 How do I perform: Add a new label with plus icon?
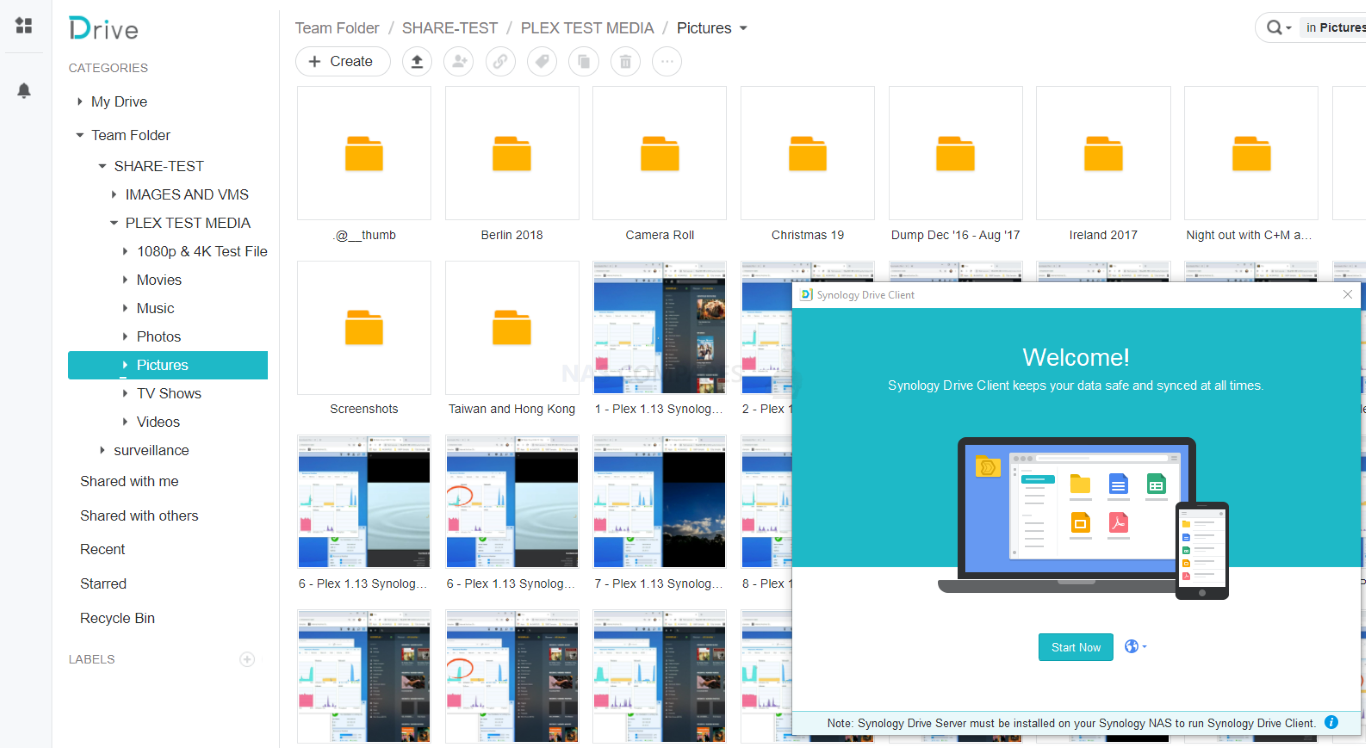click(x=247, y=659)
